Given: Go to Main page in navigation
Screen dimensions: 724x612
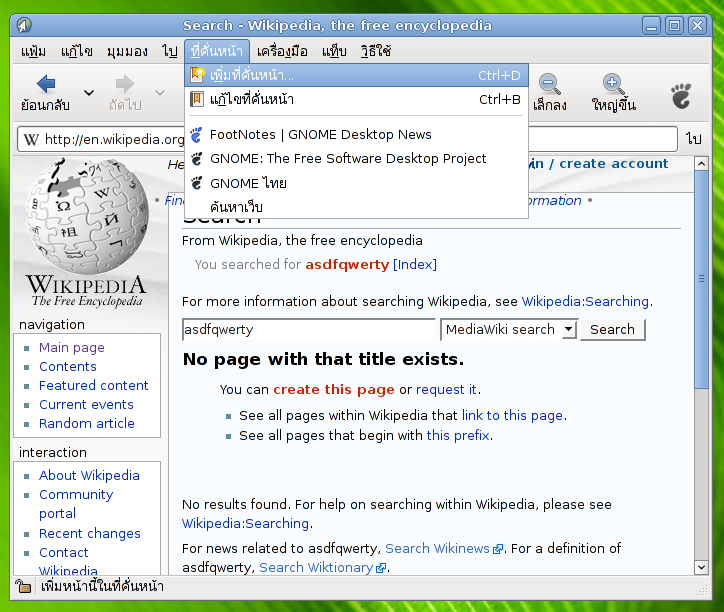Looking at the screenshot, I should [72, 347].
